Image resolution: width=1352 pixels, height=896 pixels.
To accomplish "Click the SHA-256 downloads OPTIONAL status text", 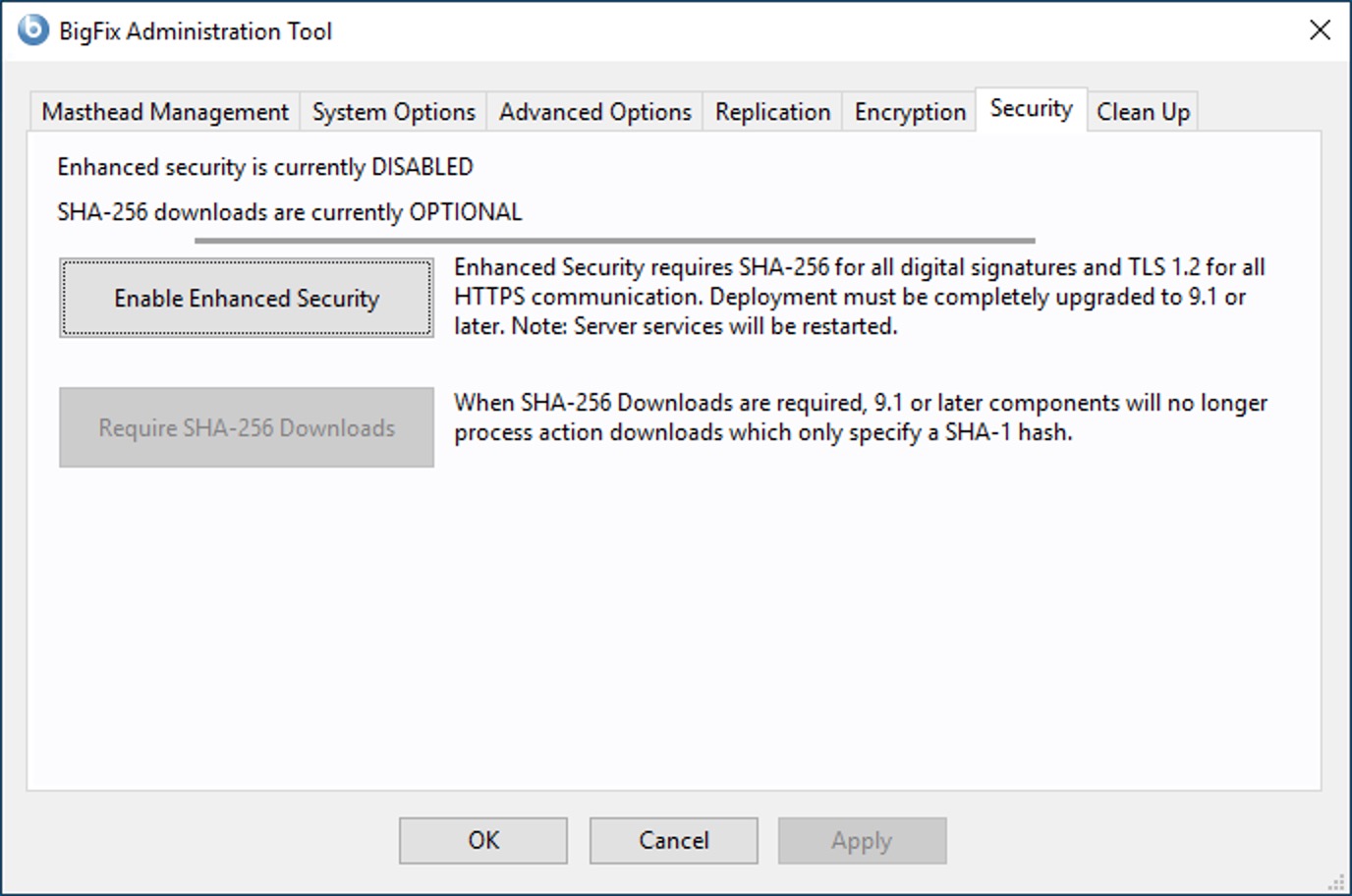I will point(290,212).
